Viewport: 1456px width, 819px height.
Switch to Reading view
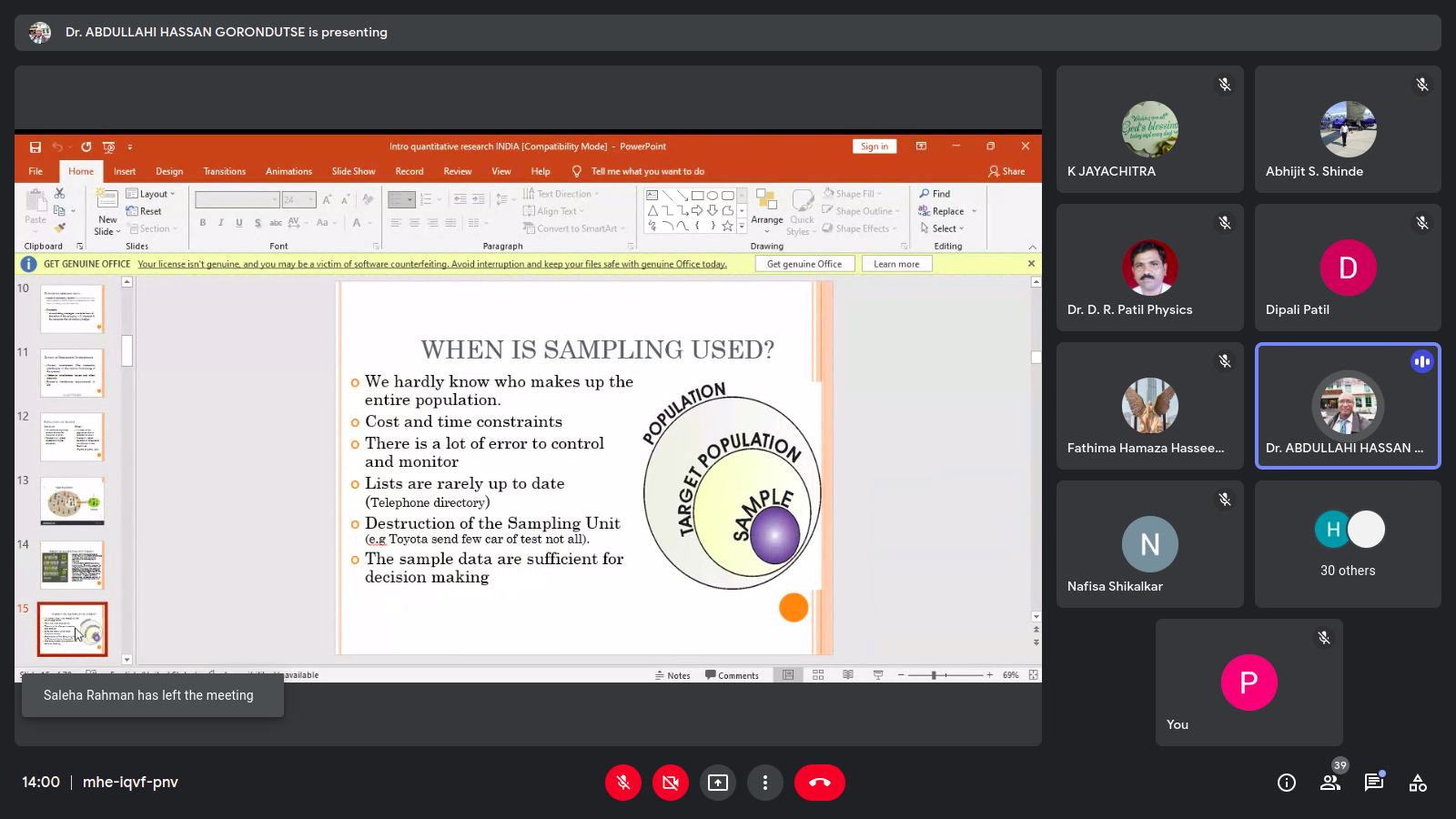pos(848,675)
